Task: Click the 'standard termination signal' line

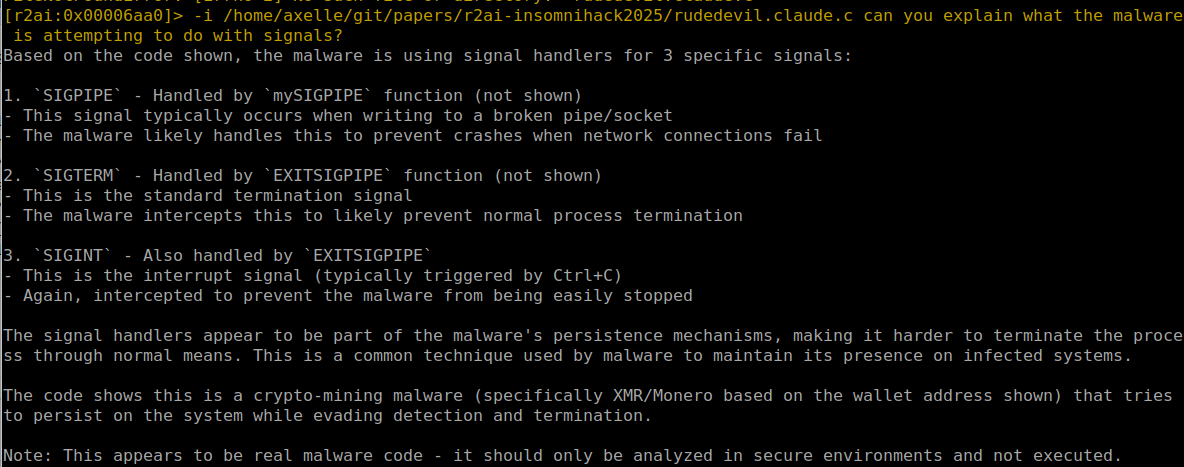Action: pos(208,196)
